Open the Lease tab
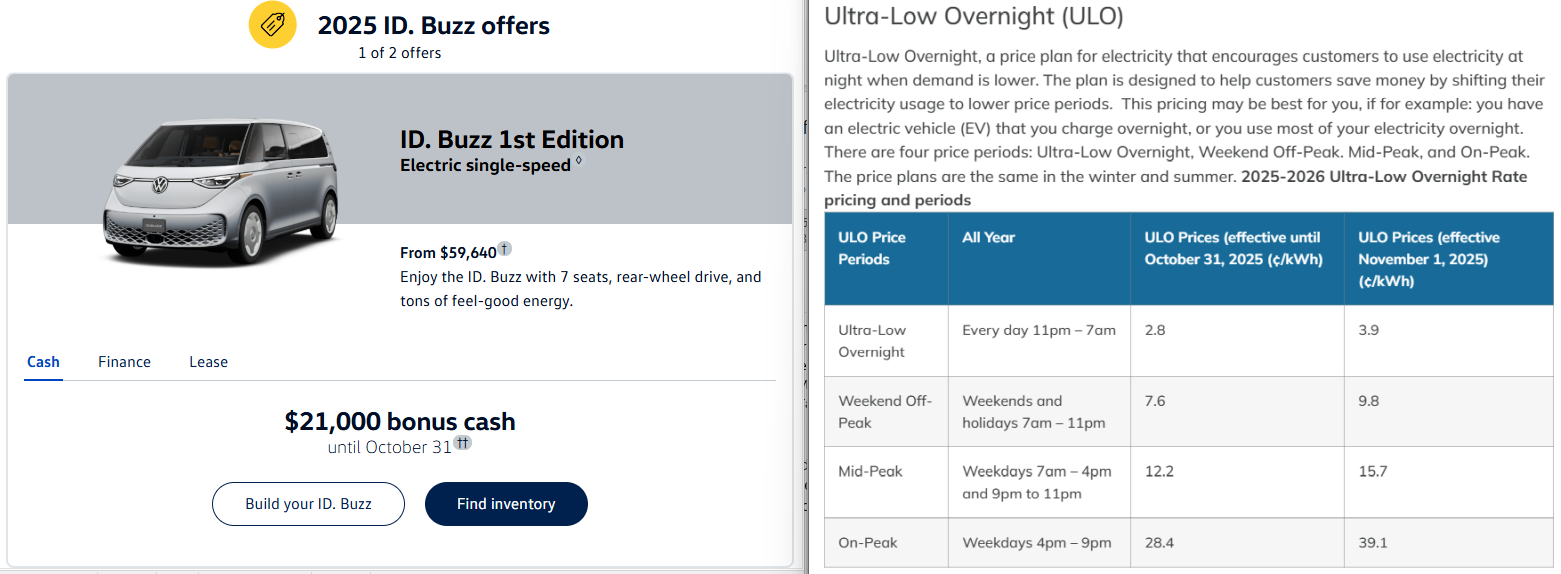The width and height of the screenshot is (1561, 574). pos(208,362)
